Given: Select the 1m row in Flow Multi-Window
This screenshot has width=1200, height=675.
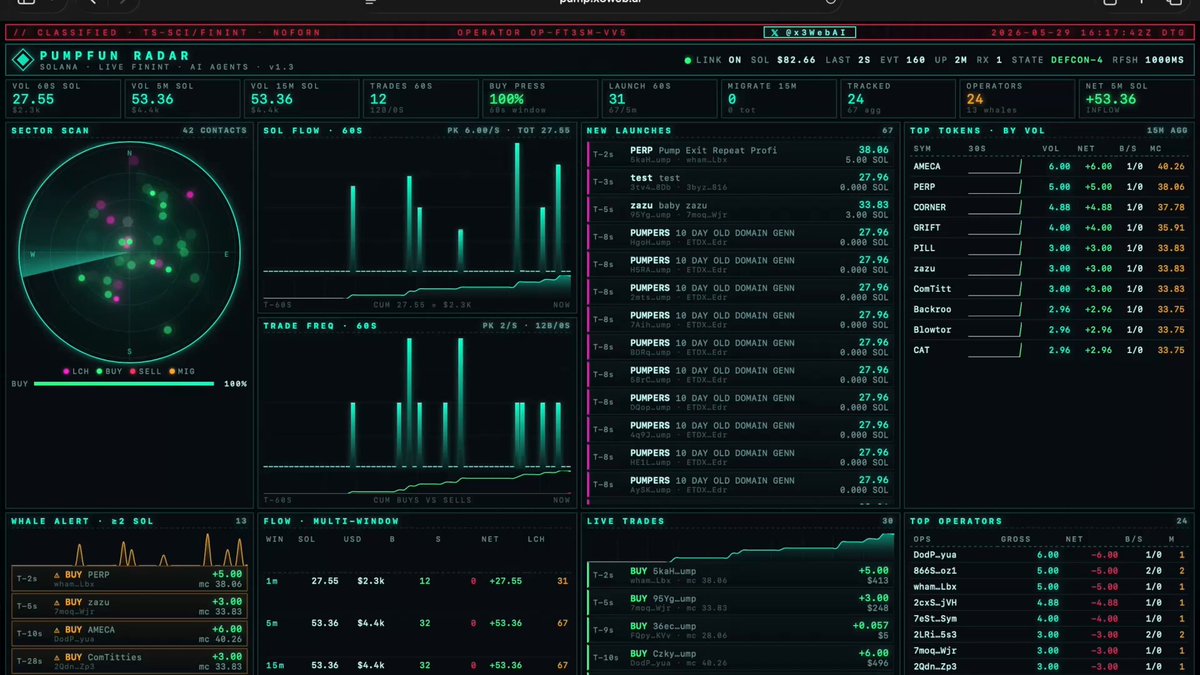Looking at the screenshot, I should click(417, 581).
